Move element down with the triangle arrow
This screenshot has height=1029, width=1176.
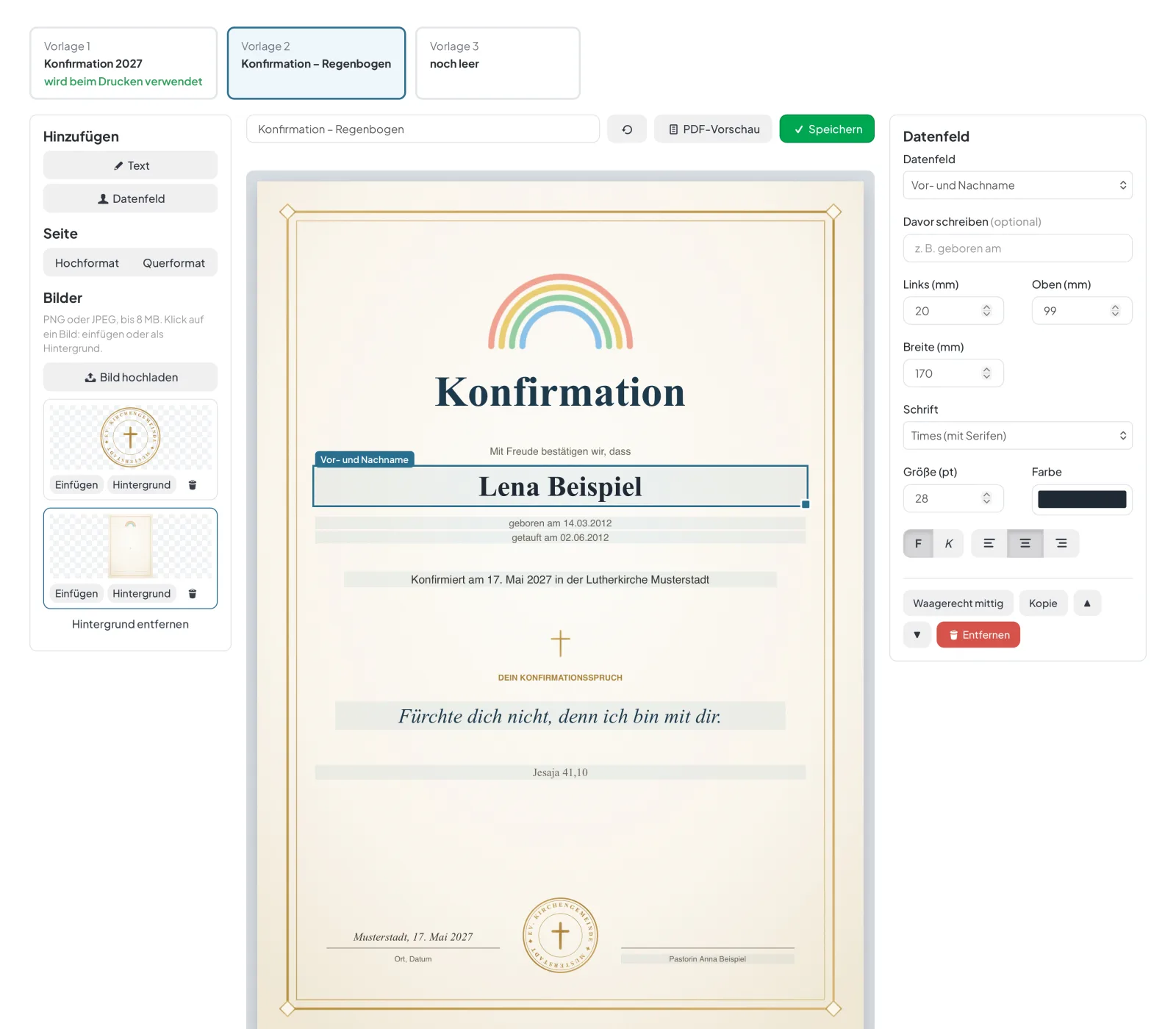click(917, 635)
